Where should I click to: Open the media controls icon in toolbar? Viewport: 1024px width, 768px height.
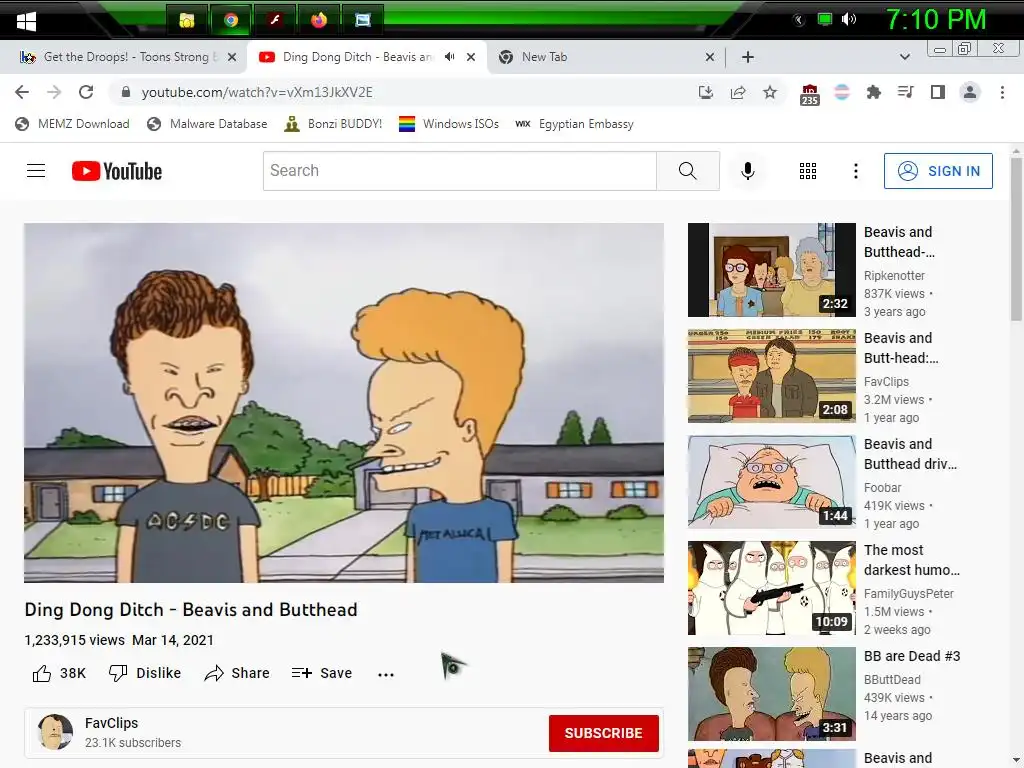905,92
